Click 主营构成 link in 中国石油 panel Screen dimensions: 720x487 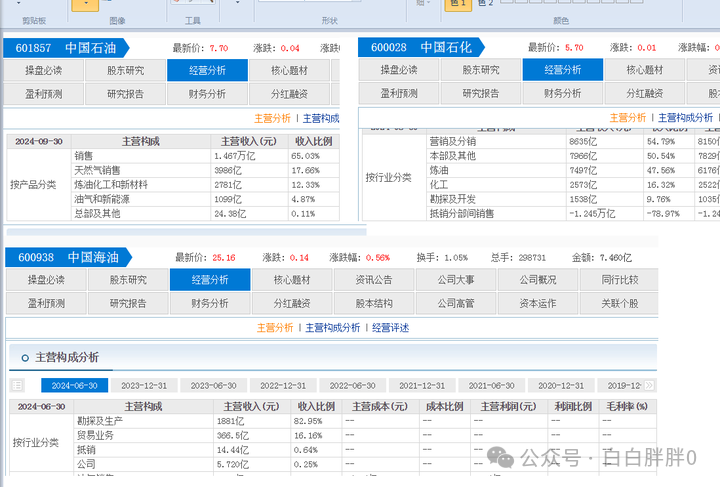321,118
